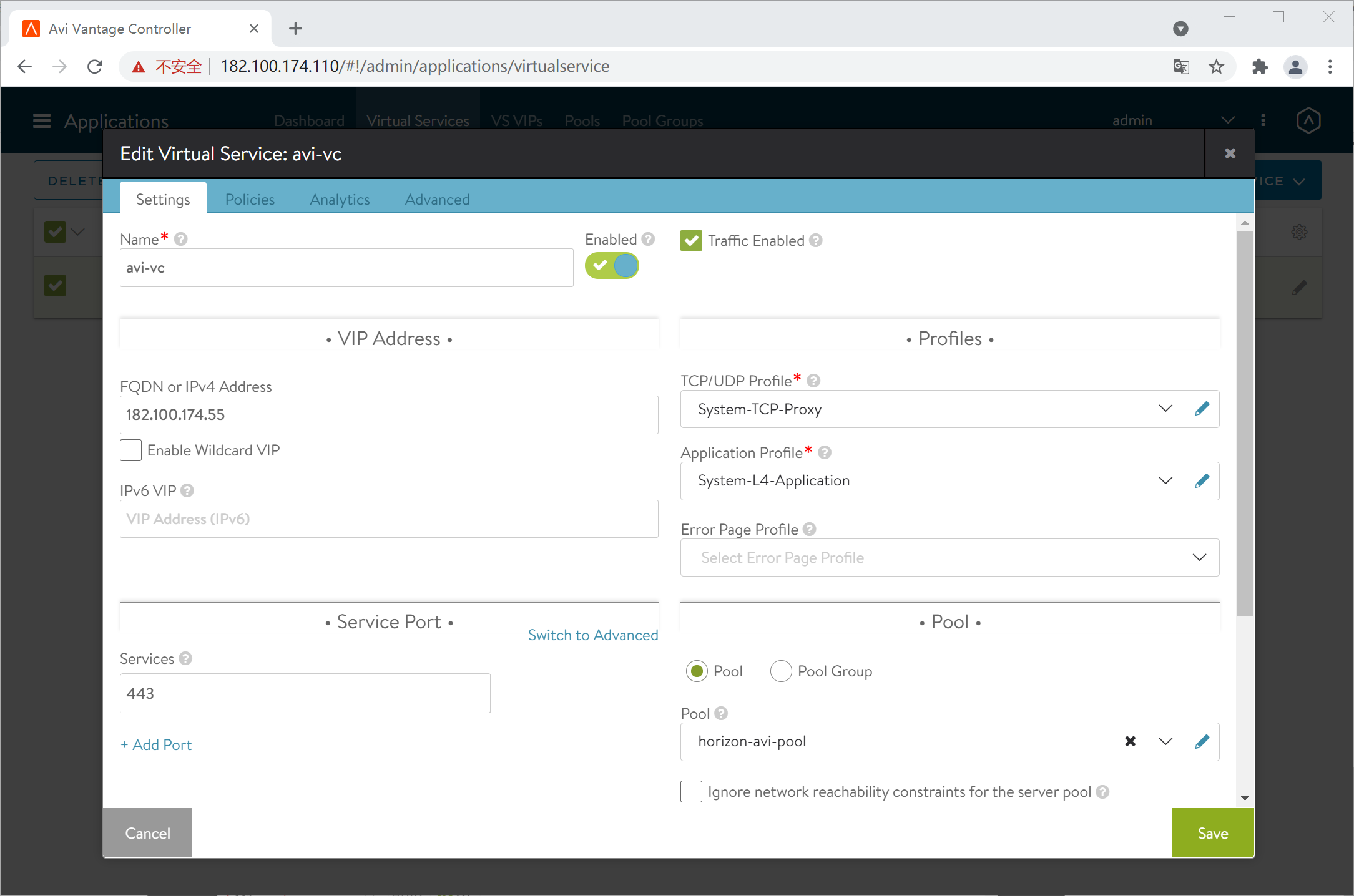Close the Edit Virtual Service dialog
Image resolution: width=1354 pixels, height=896 pixels.
point(1230,153)
